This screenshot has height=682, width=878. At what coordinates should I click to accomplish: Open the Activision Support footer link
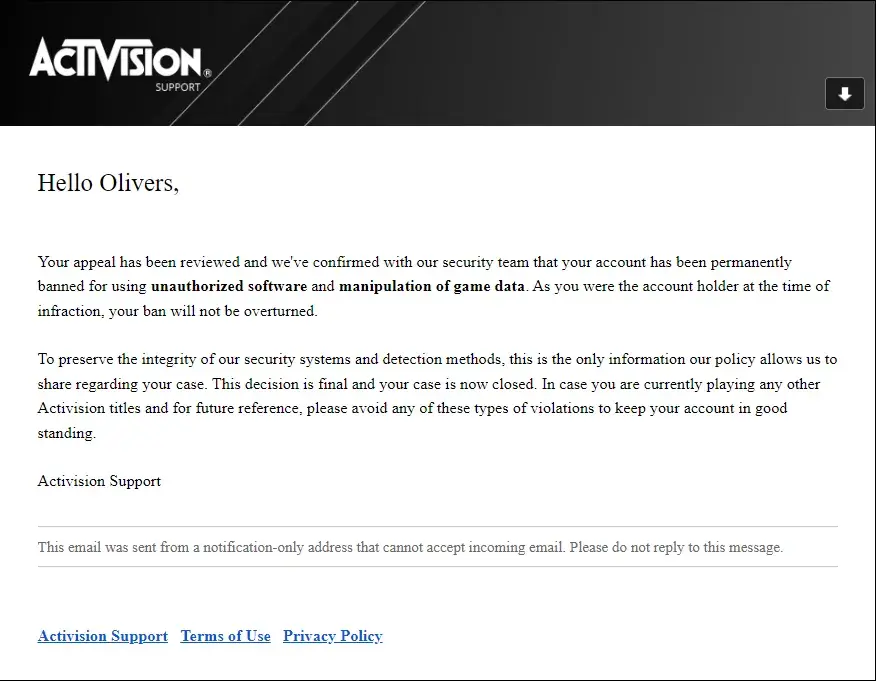[x=102, y=636]
